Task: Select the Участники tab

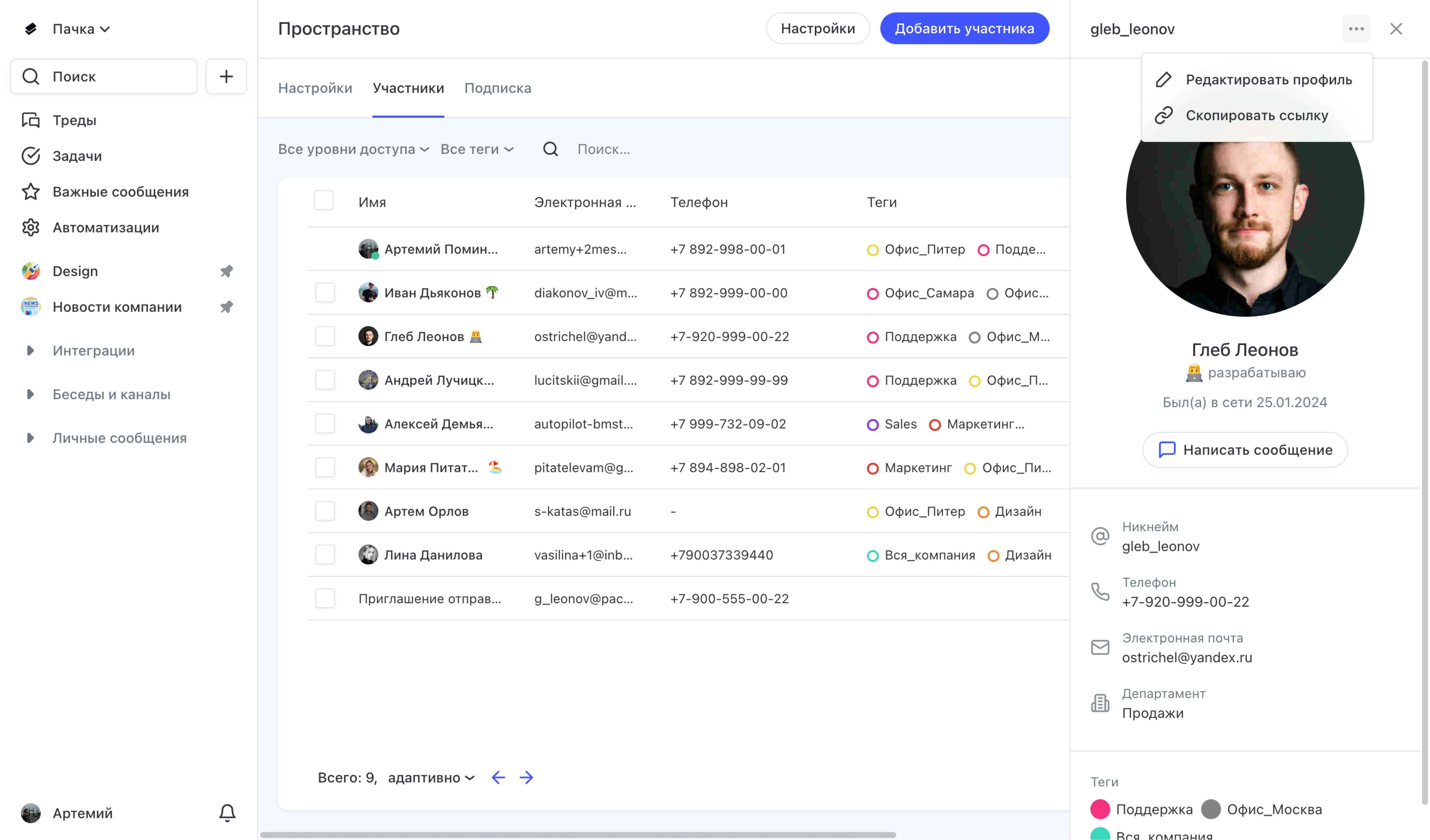Action: click(408, 88)
